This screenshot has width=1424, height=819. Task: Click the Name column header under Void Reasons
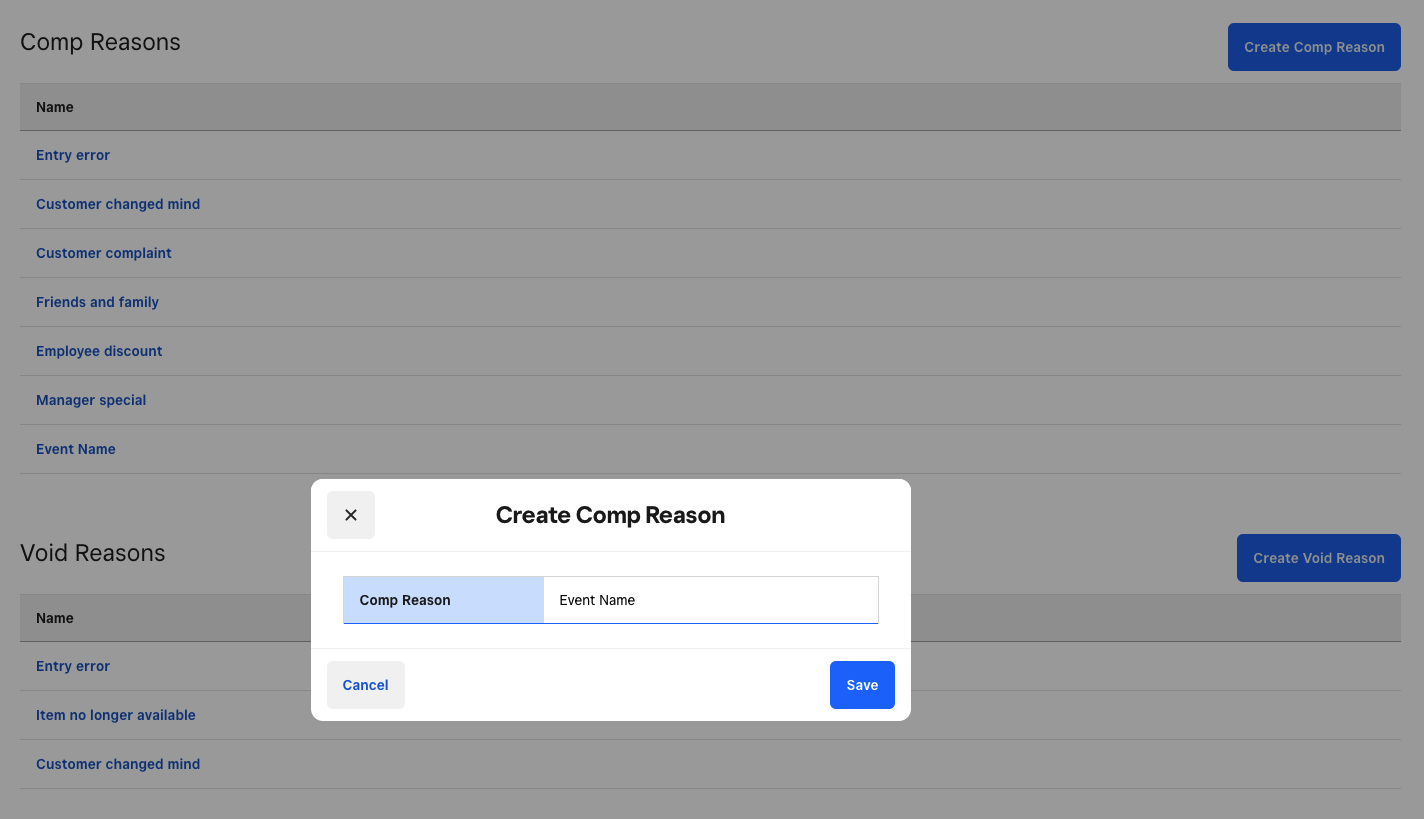click(x=54, y=618)
